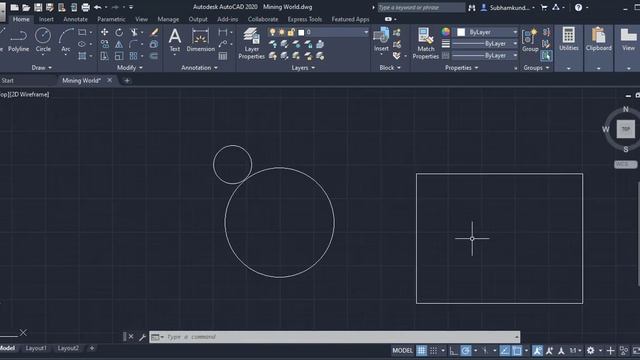This screenshot has height=360, width=640.
Task: Select the Polyline draw tool
Action: point(18,40)
